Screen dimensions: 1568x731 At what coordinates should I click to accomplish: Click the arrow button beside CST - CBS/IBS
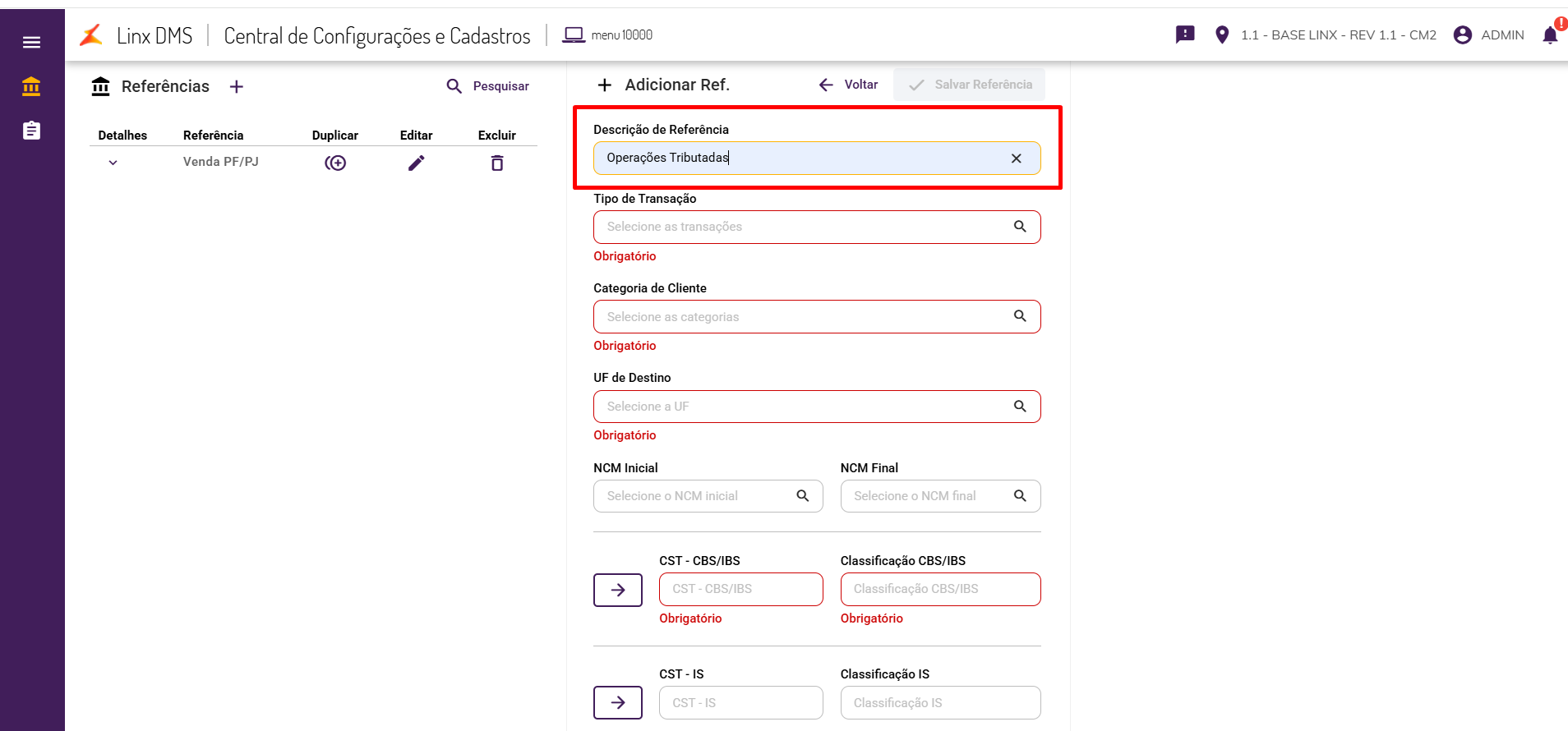pos(618,590)
